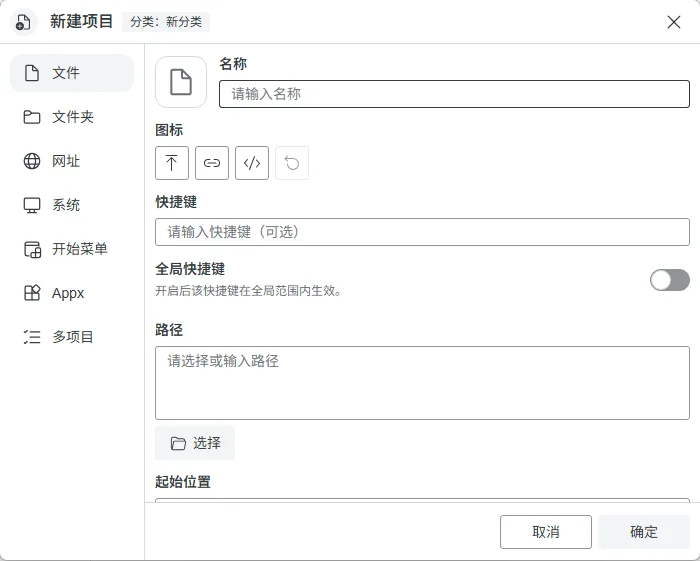This screenshot has width=700, height=561.
Task: Click the 路径 text area
Action: pos(422,383)
